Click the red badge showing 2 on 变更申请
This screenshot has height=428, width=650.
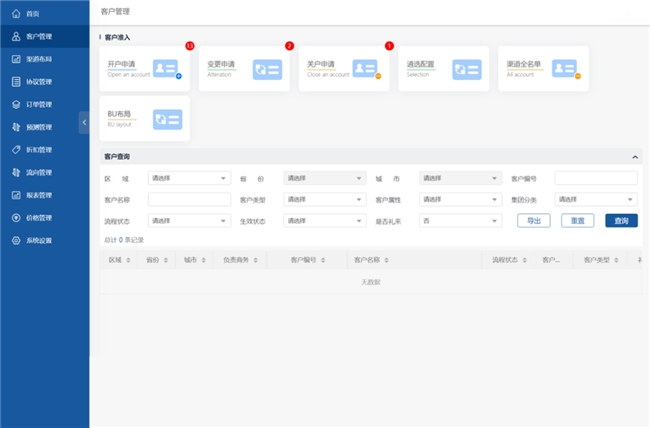click(289, 46)
